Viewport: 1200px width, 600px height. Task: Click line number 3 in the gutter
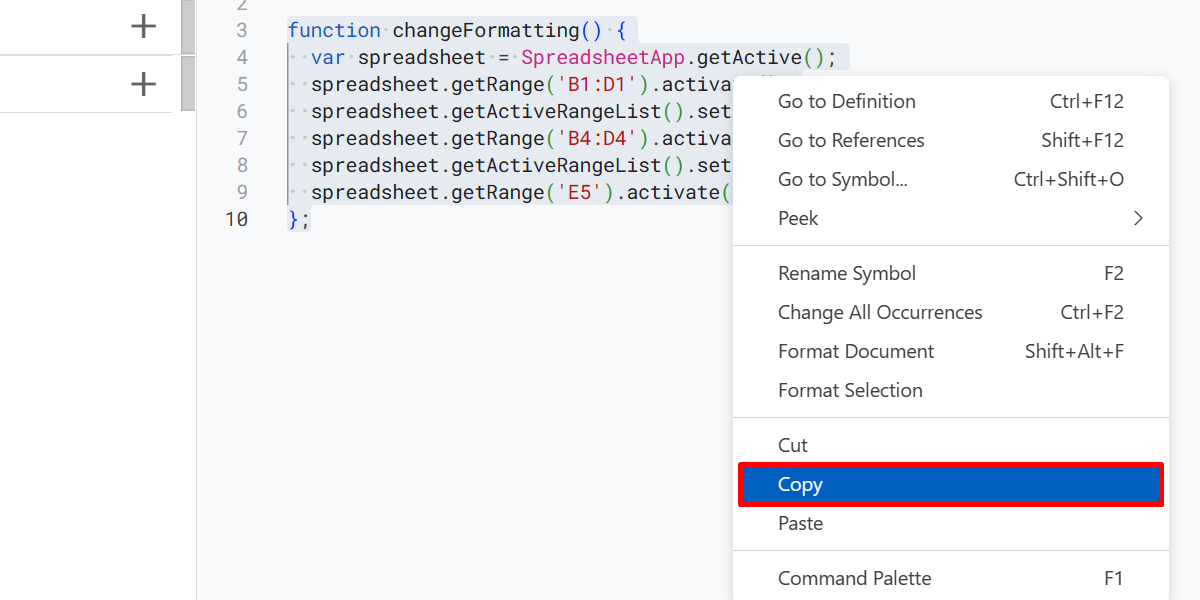[x=243, y=30]
